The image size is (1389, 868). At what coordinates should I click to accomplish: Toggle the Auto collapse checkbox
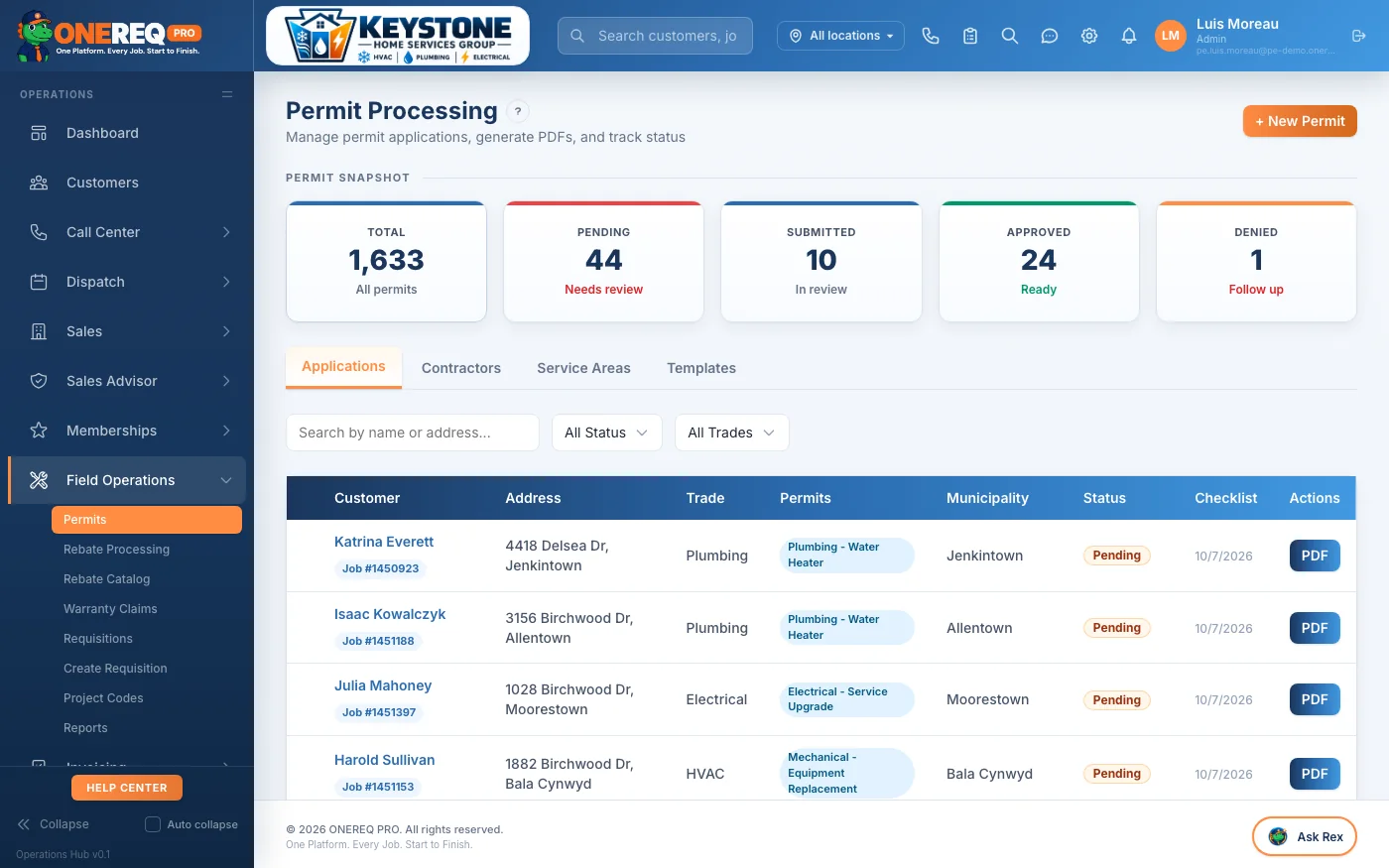(153, 824)
